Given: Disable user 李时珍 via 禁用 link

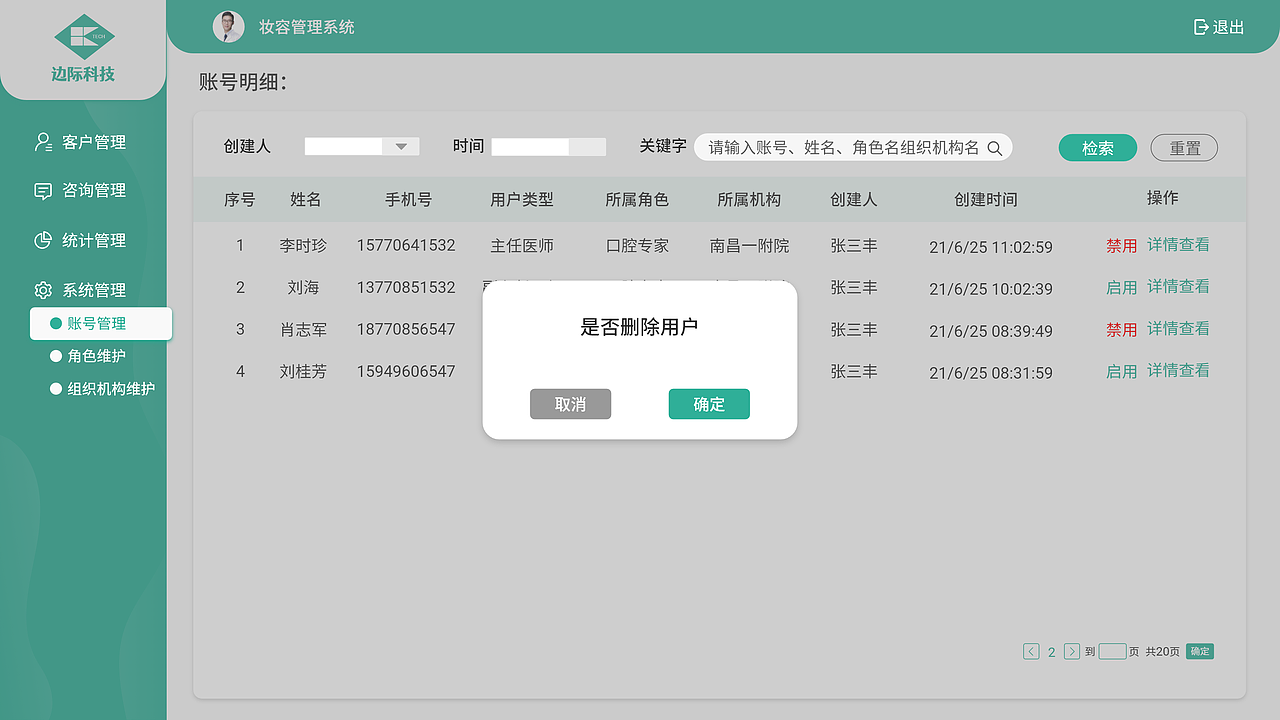Looking at the screenshot, I should [1122, 244].
